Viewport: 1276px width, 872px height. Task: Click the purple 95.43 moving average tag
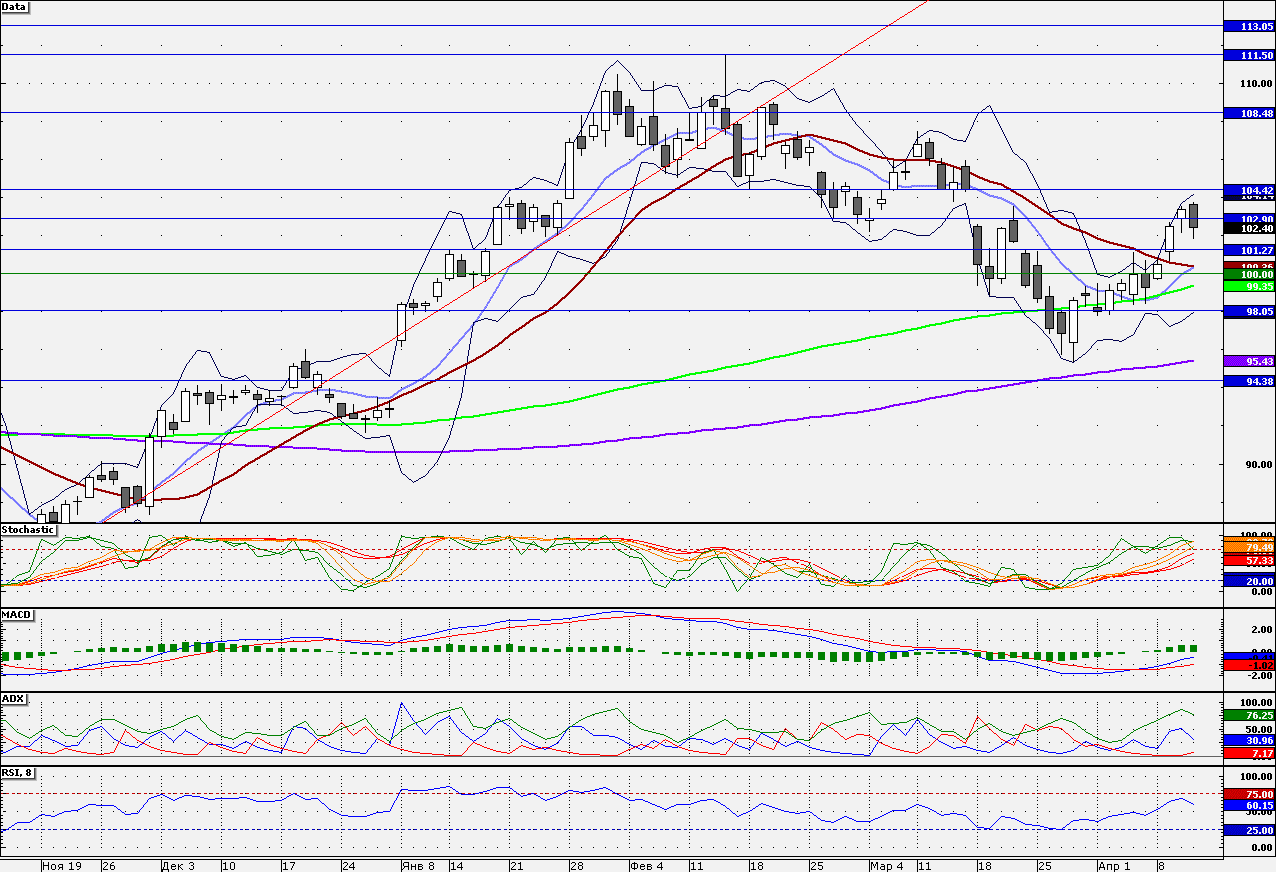pos(1249,361)
